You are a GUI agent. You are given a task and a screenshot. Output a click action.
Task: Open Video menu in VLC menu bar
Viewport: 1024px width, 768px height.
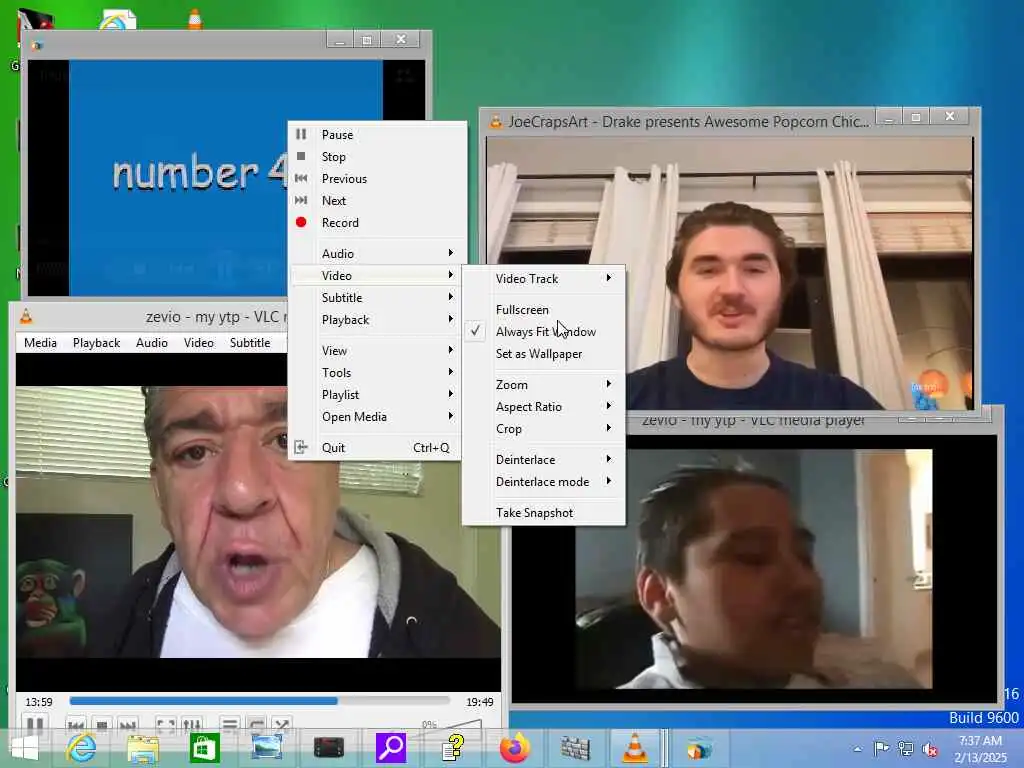click(x=199, y=343)
